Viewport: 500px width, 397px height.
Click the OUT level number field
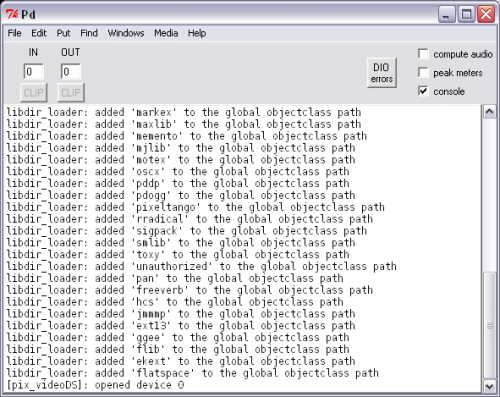pos(71,72)
